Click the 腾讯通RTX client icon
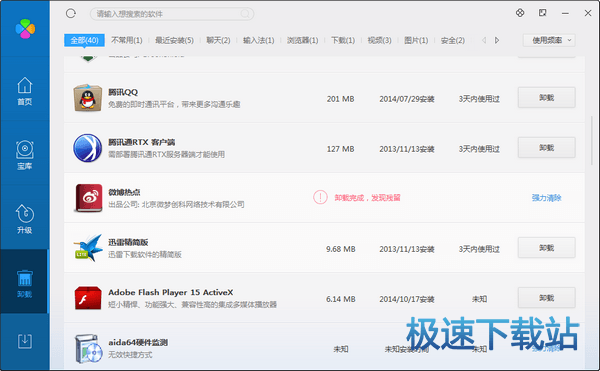600x371 pixels. click(88, 148)
